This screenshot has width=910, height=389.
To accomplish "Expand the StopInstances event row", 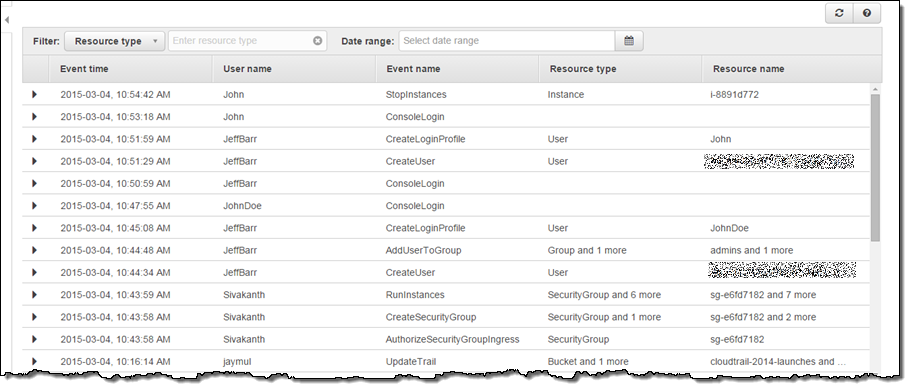I will 34,94.
